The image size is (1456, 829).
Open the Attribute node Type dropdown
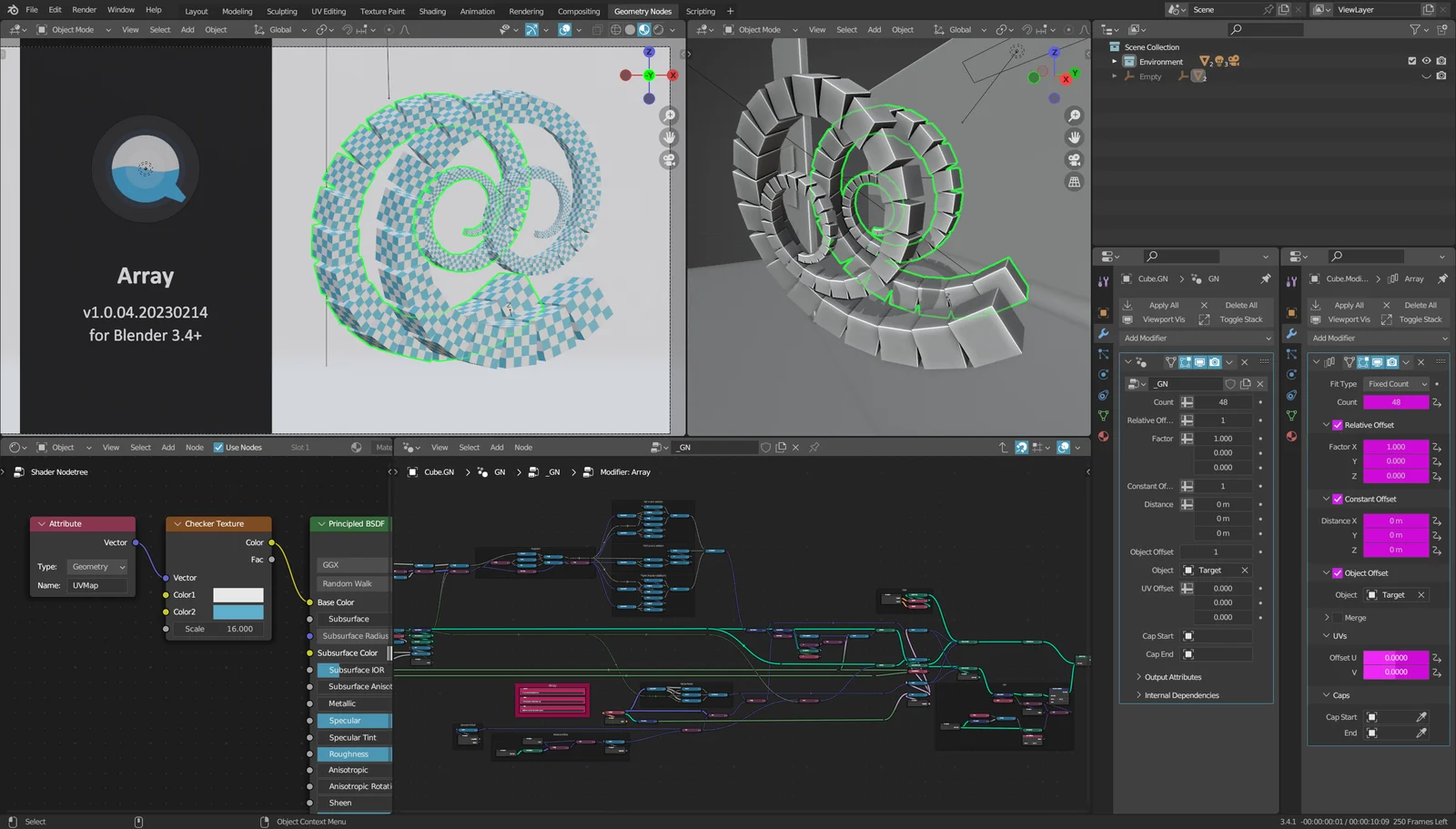(x=97, y=567)
